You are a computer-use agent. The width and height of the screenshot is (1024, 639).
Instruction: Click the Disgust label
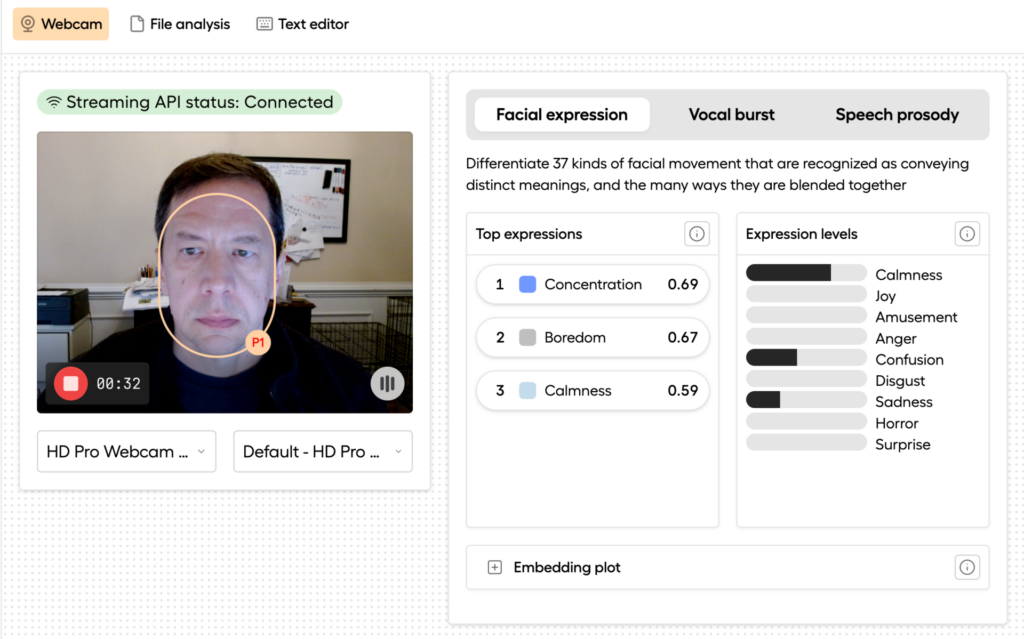(900, 381)
